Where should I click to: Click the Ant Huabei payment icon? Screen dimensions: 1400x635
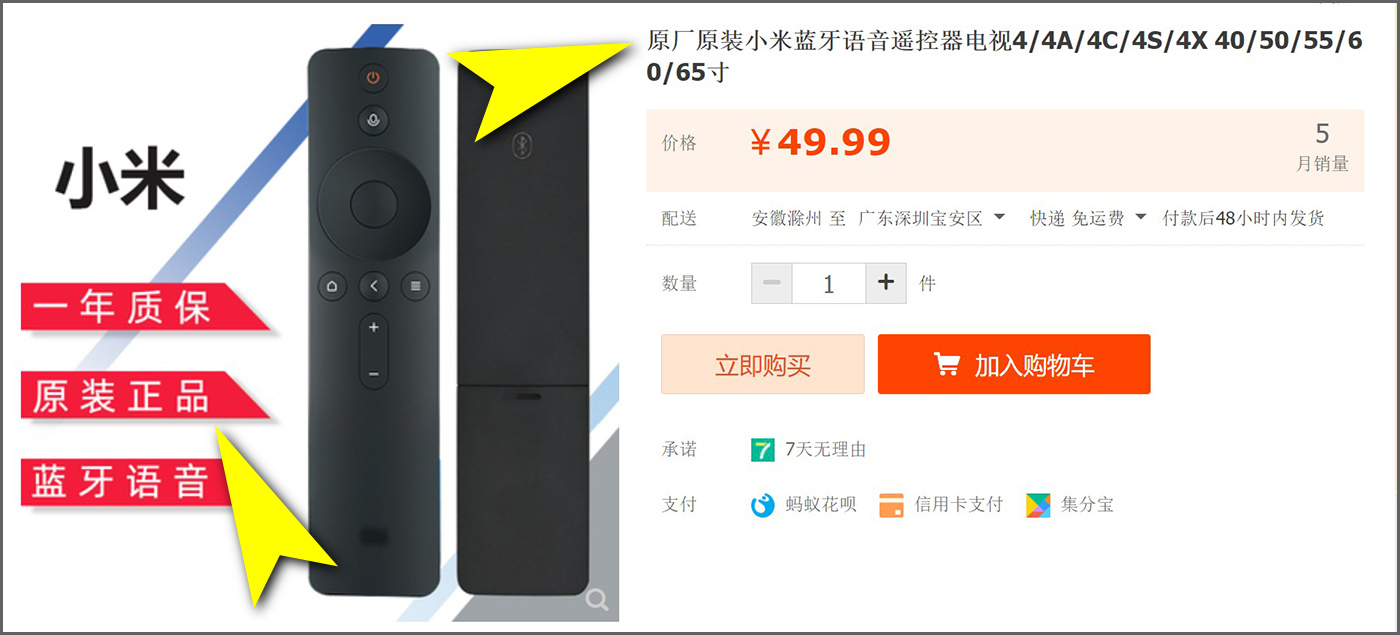coord(763,505)
